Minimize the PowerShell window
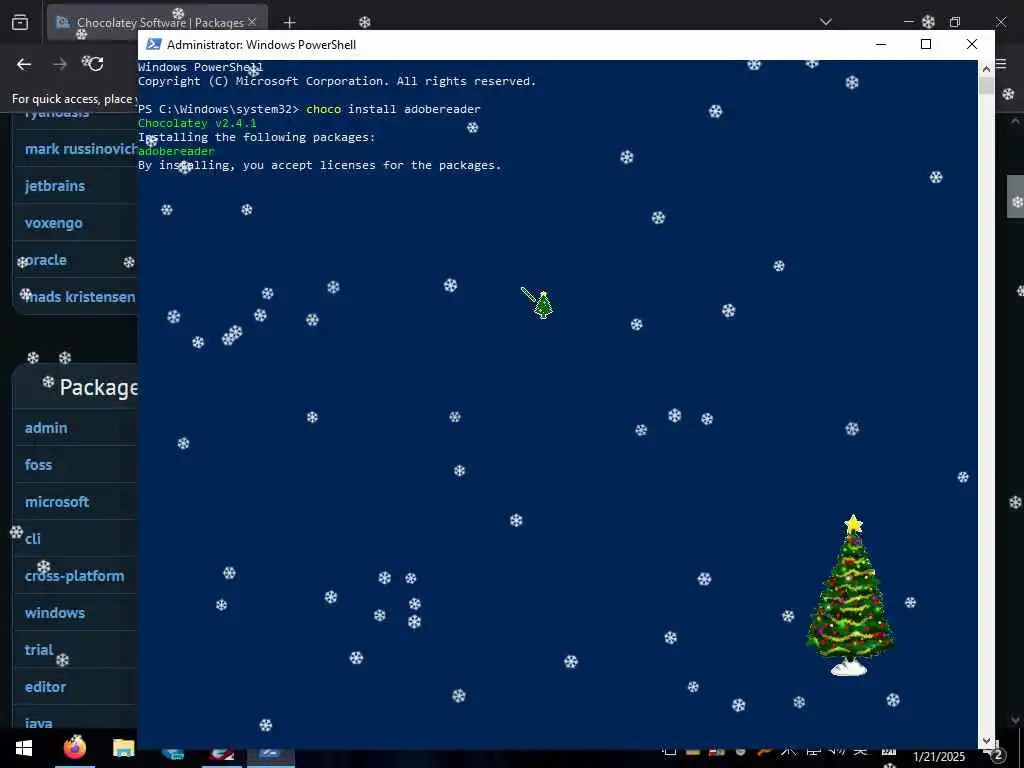1024x768 pixels. pos(881,44)
